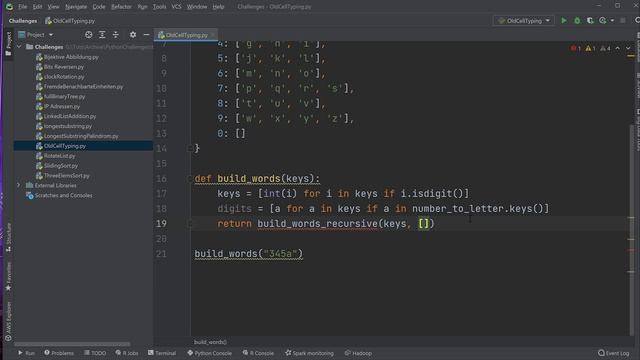Open the Run tool window
Viewport: 640px width, 360px height.
coord(26,353)
